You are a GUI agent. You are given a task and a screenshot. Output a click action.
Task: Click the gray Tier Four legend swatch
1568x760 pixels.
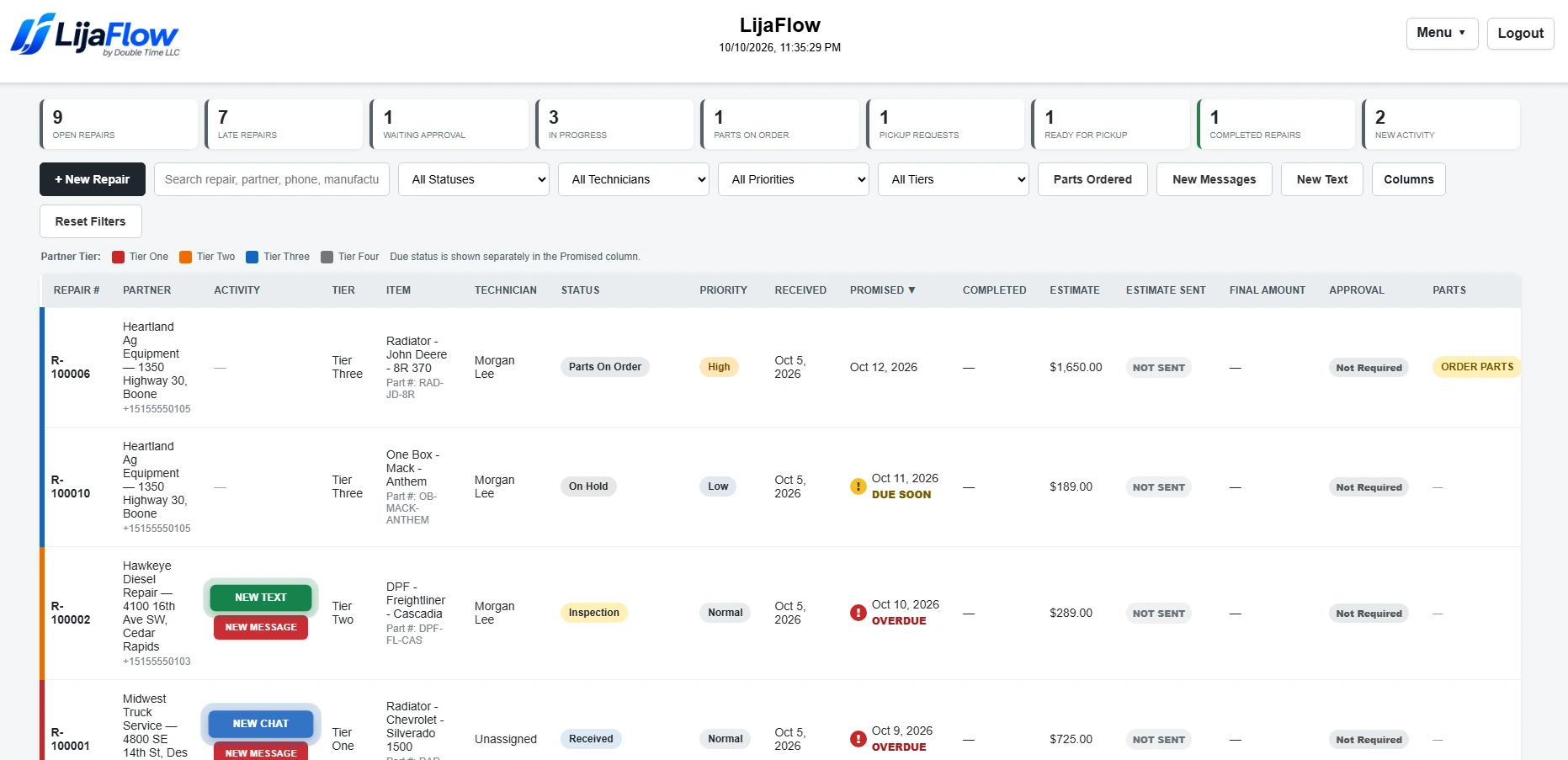[x=327, y=257]
